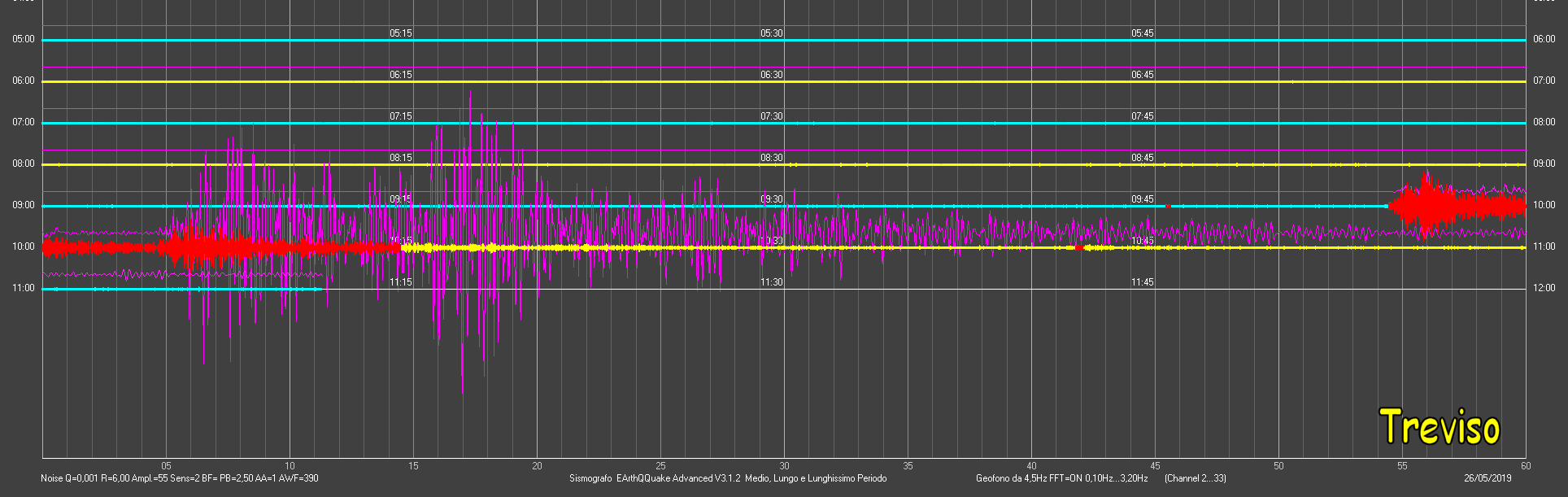Click the 06:00 label on the right axis
Screen dimensions: 1568x497
[x=1544, y=39]
